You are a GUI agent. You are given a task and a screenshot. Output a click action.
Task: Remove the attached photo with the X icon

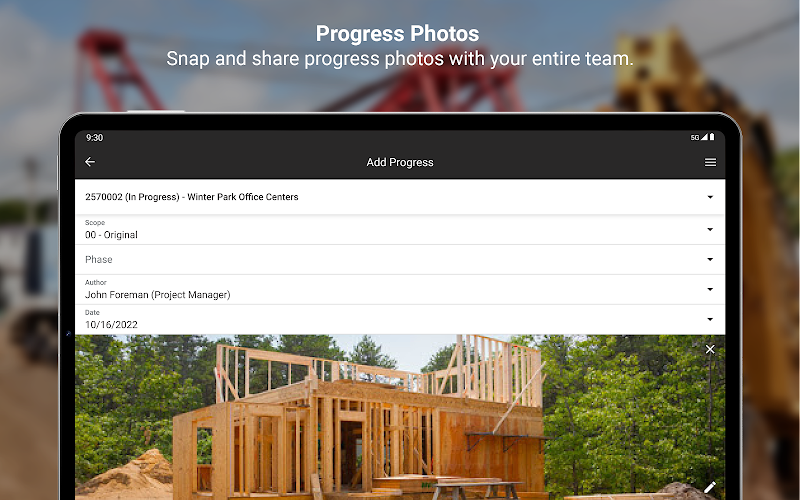[x=710, y=349]
